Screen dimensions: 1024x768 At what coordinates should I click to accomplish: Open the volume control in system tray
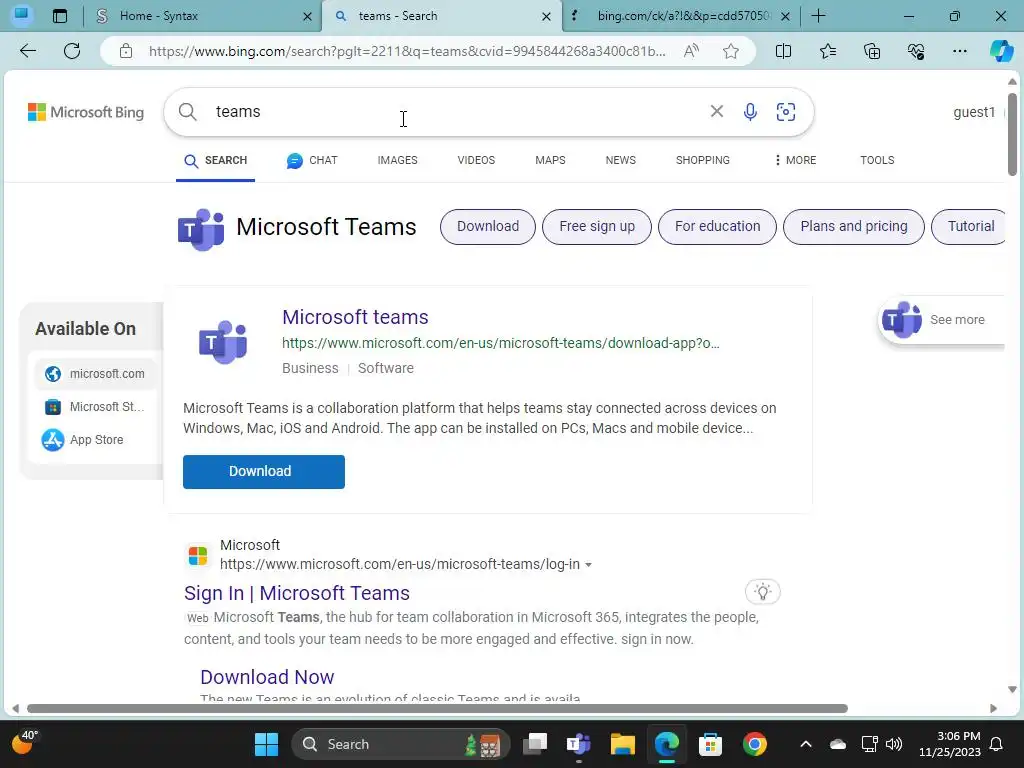tap(894, 744)
